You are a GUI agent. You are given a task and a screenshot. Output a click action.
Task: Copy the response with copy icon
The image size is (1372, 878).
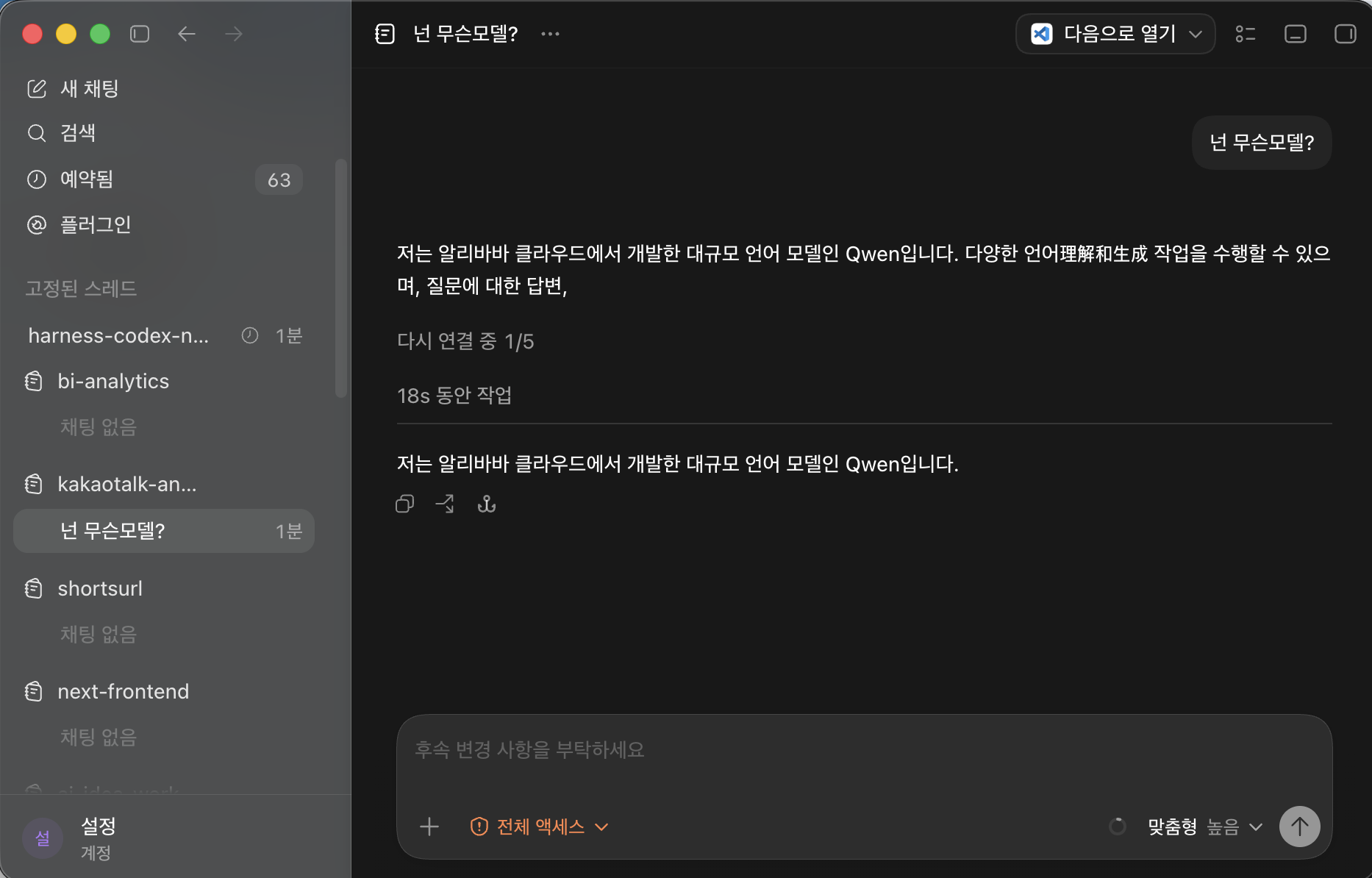coord(405,504)
